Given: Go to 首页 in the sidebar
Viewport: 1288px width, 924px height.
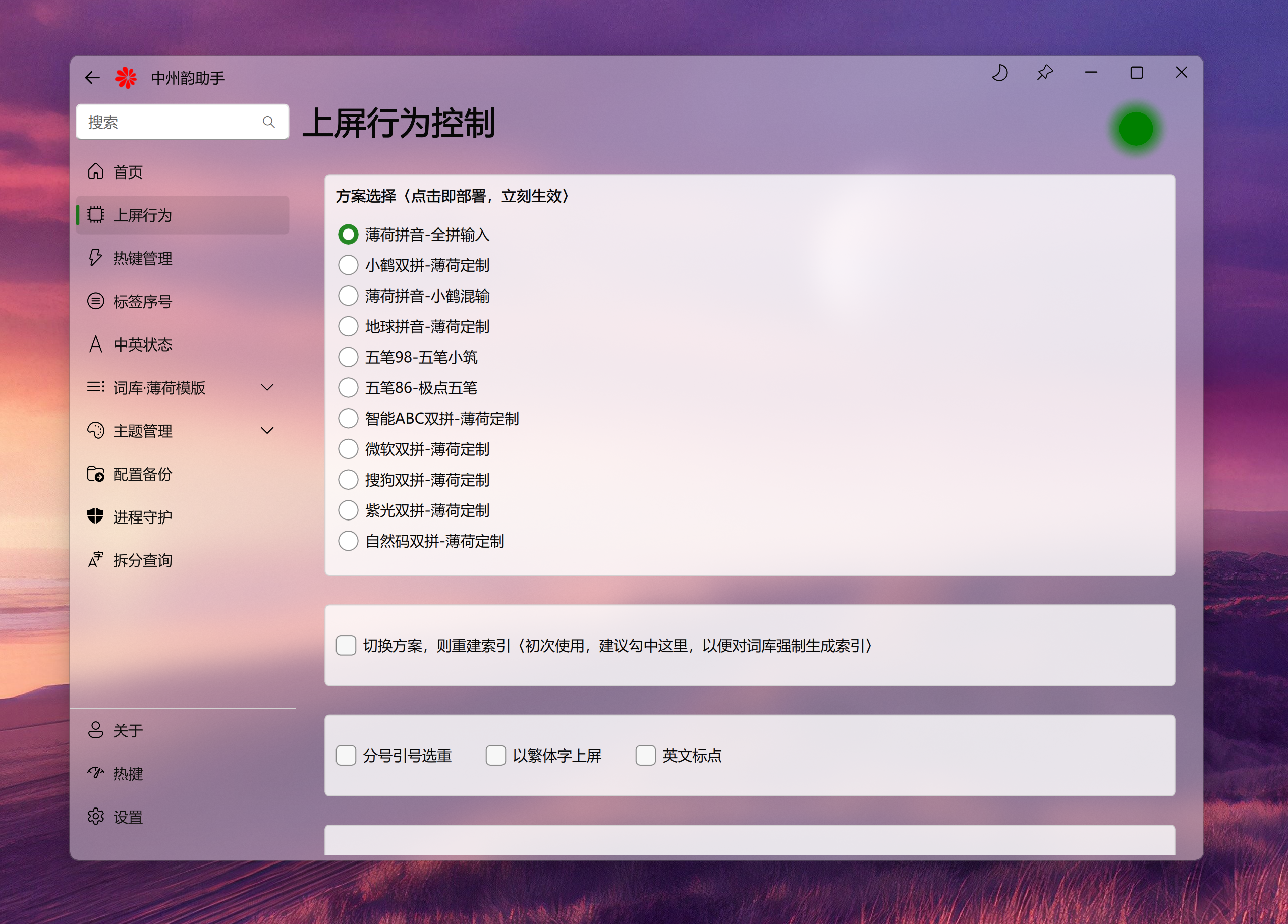Looking at the screenshot, I should [x=128, y=172].
